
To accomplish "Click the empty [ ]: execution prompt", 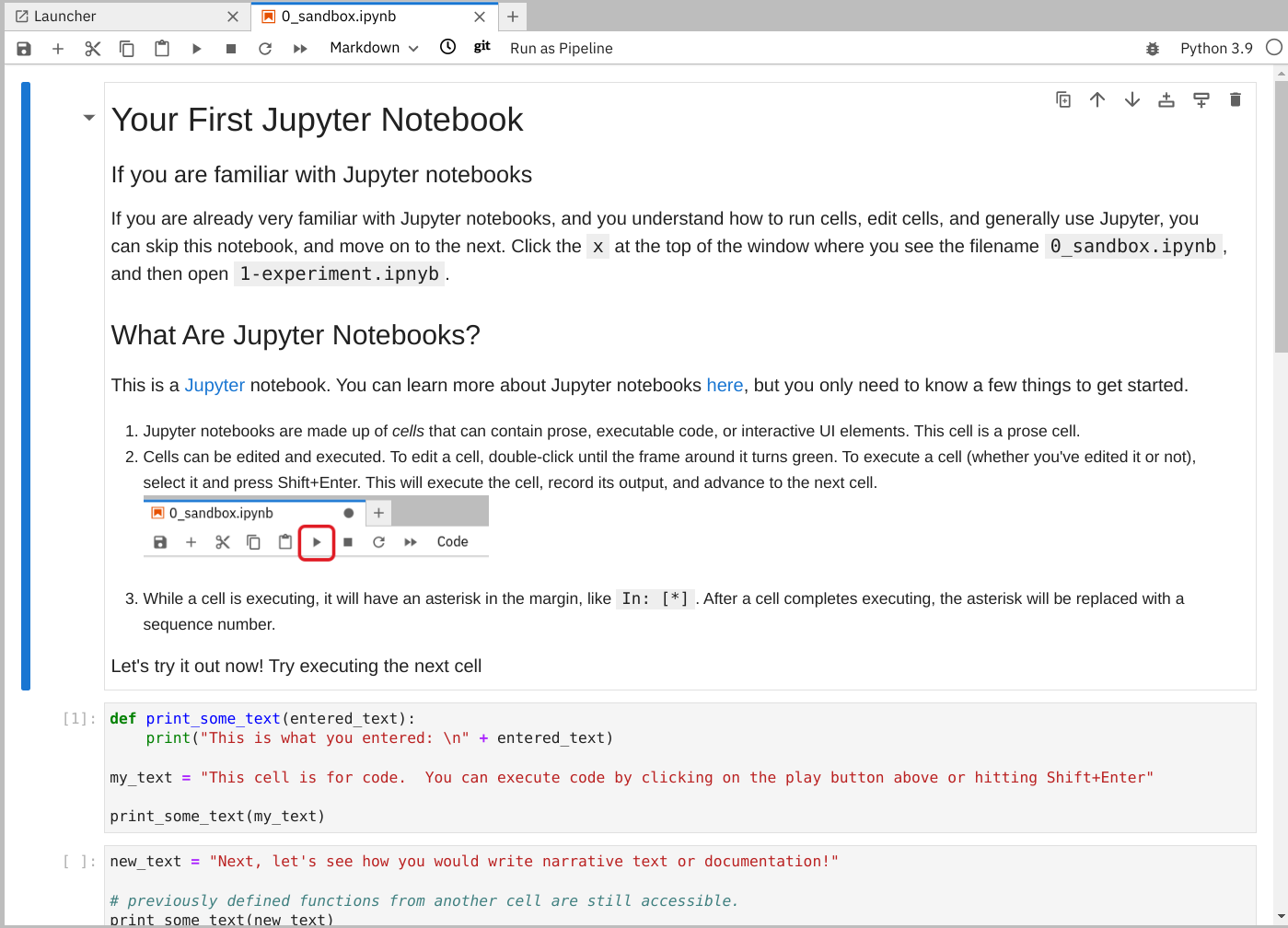I will coord(79,861).
